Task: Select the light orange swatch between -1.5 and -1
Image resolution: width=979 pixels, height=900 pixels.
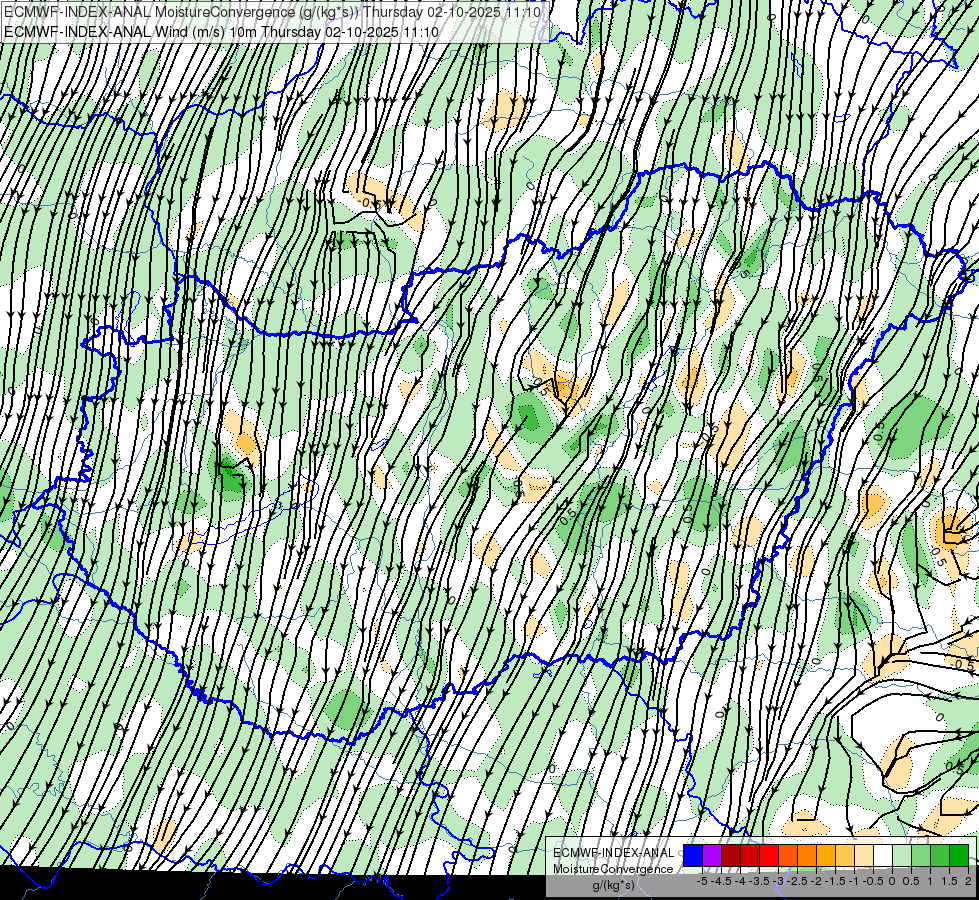Action: (845, 856)
